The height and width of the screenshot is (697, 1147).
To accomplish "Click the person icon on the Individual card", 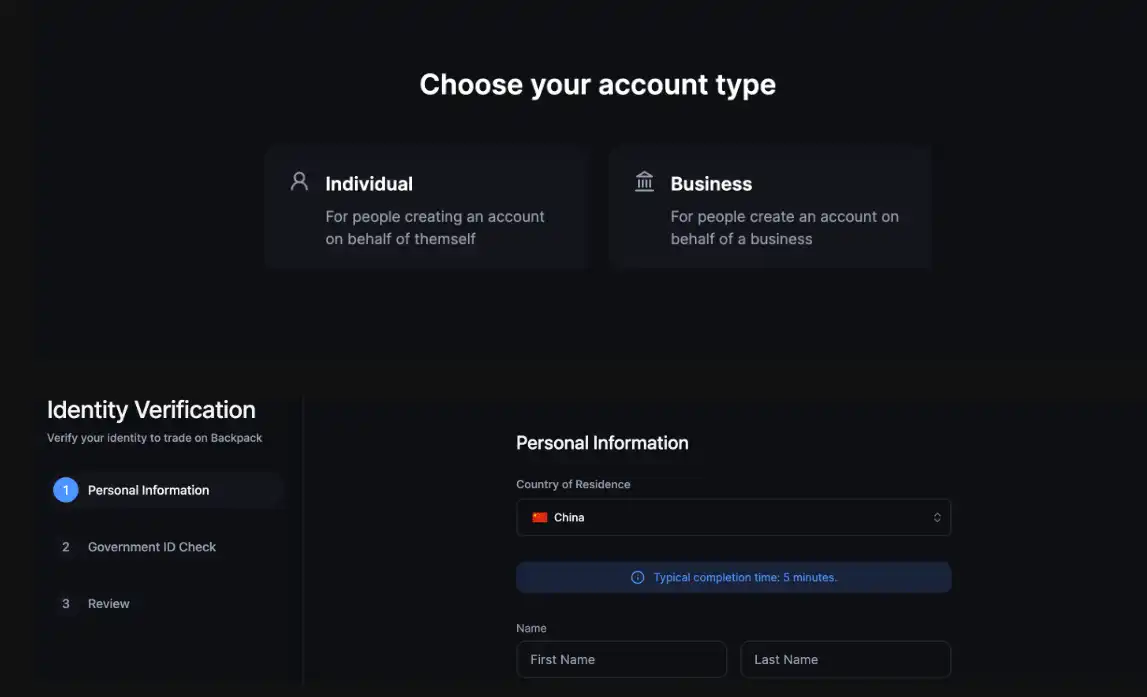I will (x=299, y=182).
